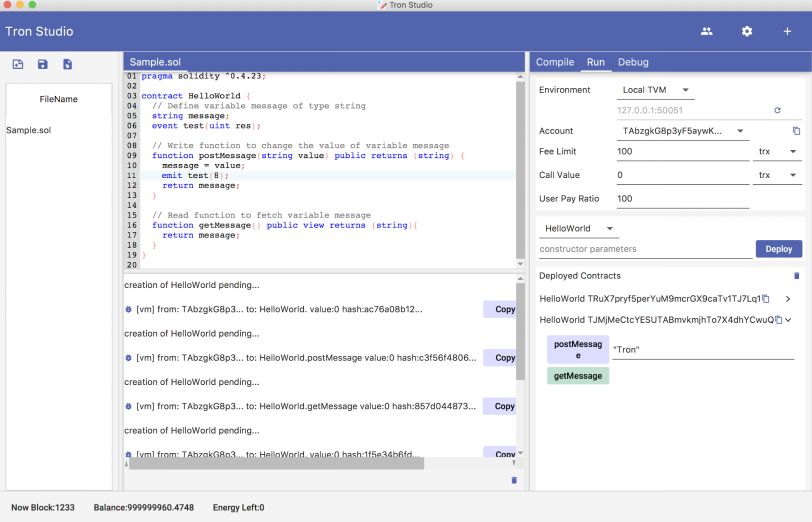Click the Deploy button
The height and width of the screenshot is (522, 812).
[779, 249]
